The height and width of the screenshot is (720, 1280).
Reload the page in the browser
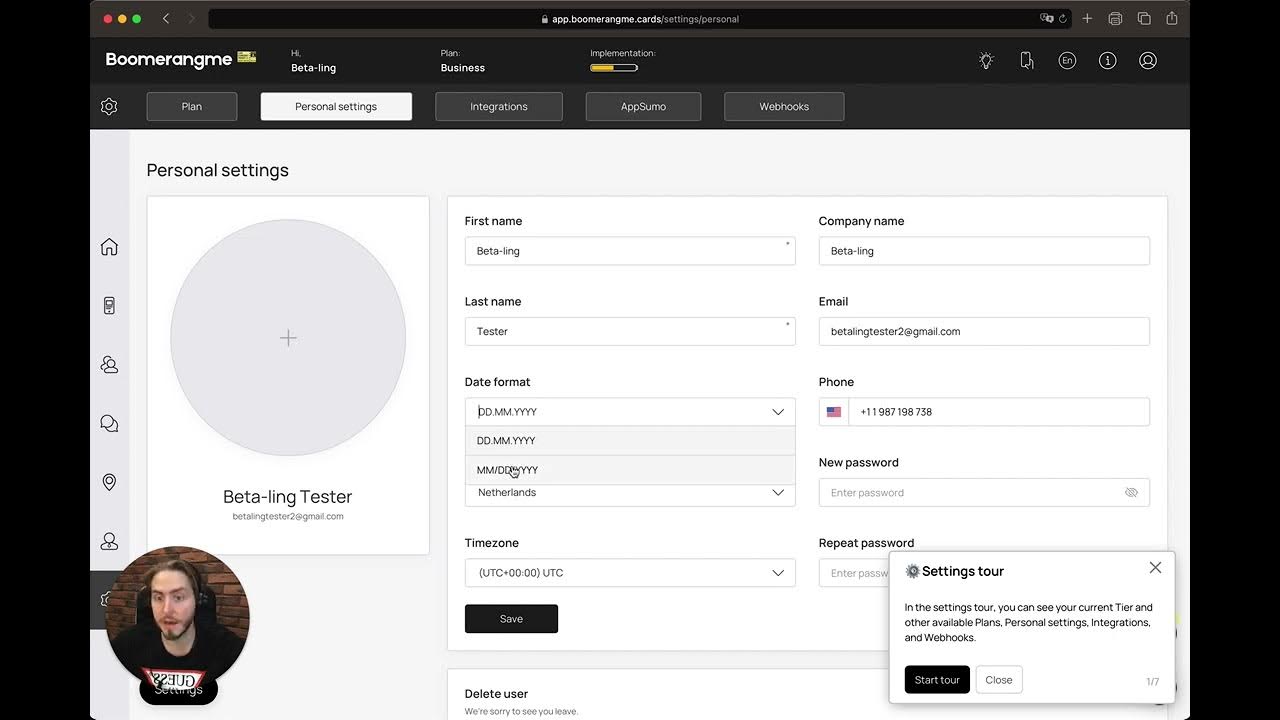click(1062, 18)
